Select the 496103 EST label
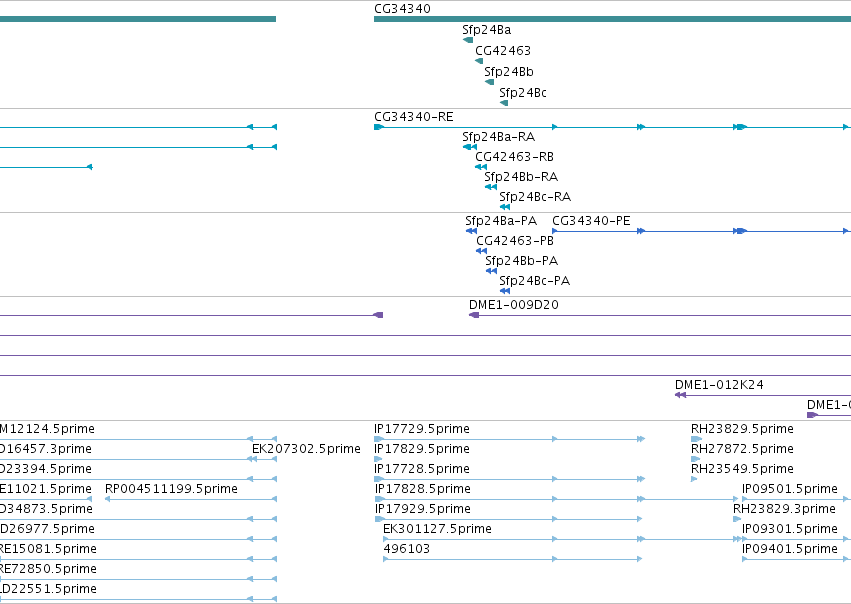The image size is (851, 604). pyautogui.click(x=407, y=549)
